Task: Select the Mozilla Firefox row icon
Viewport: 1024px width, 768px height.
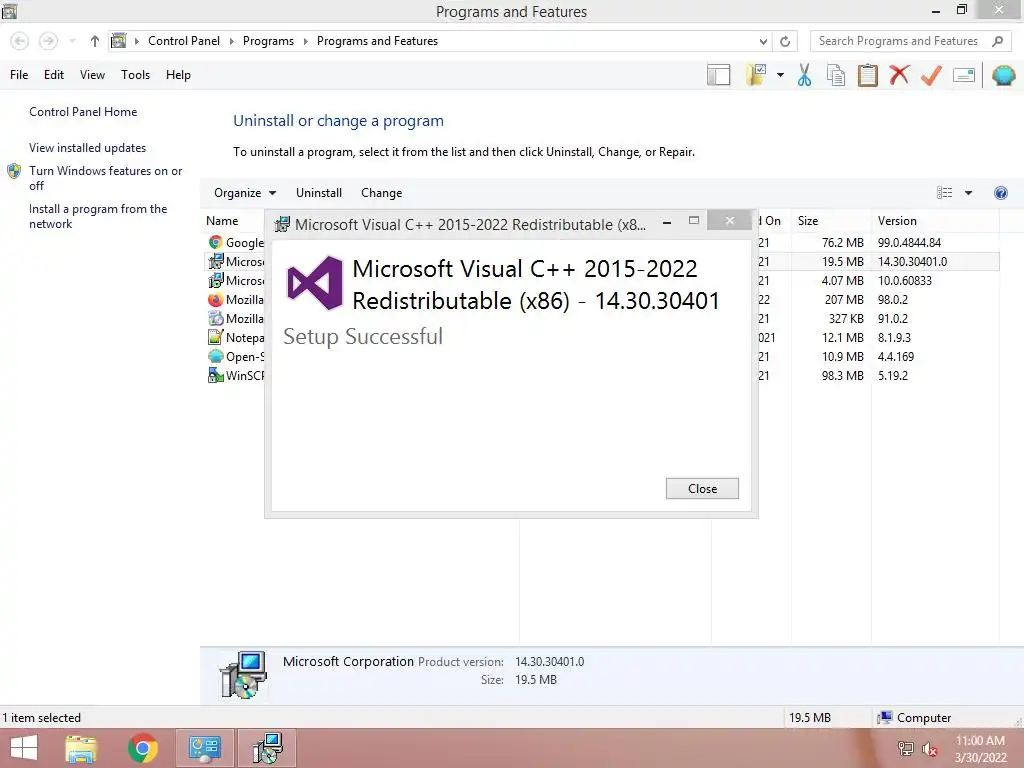Action: 216,300
